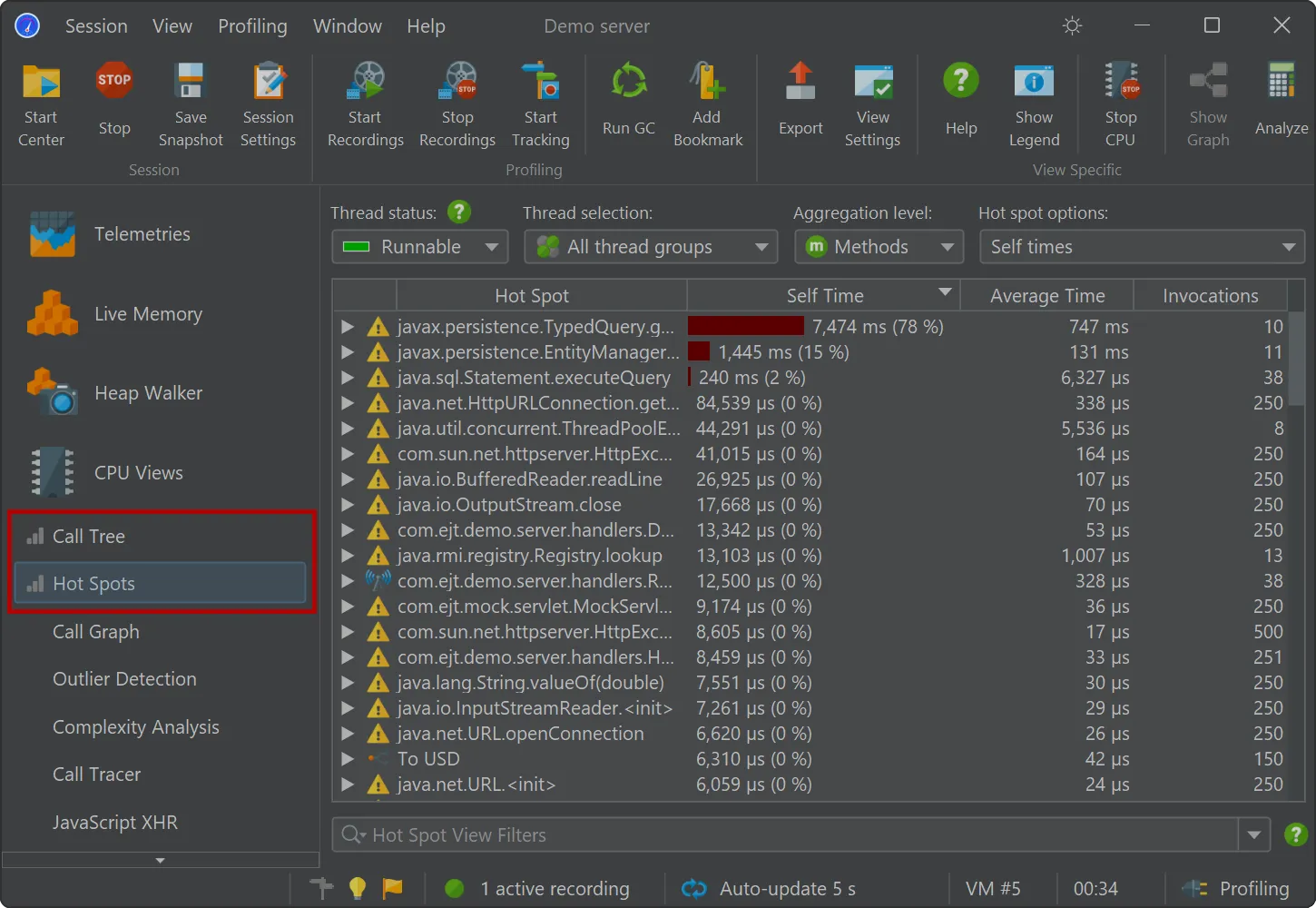Open the Window menu
The height and width of the screenshot is (908, 1316).
[348, 26]
